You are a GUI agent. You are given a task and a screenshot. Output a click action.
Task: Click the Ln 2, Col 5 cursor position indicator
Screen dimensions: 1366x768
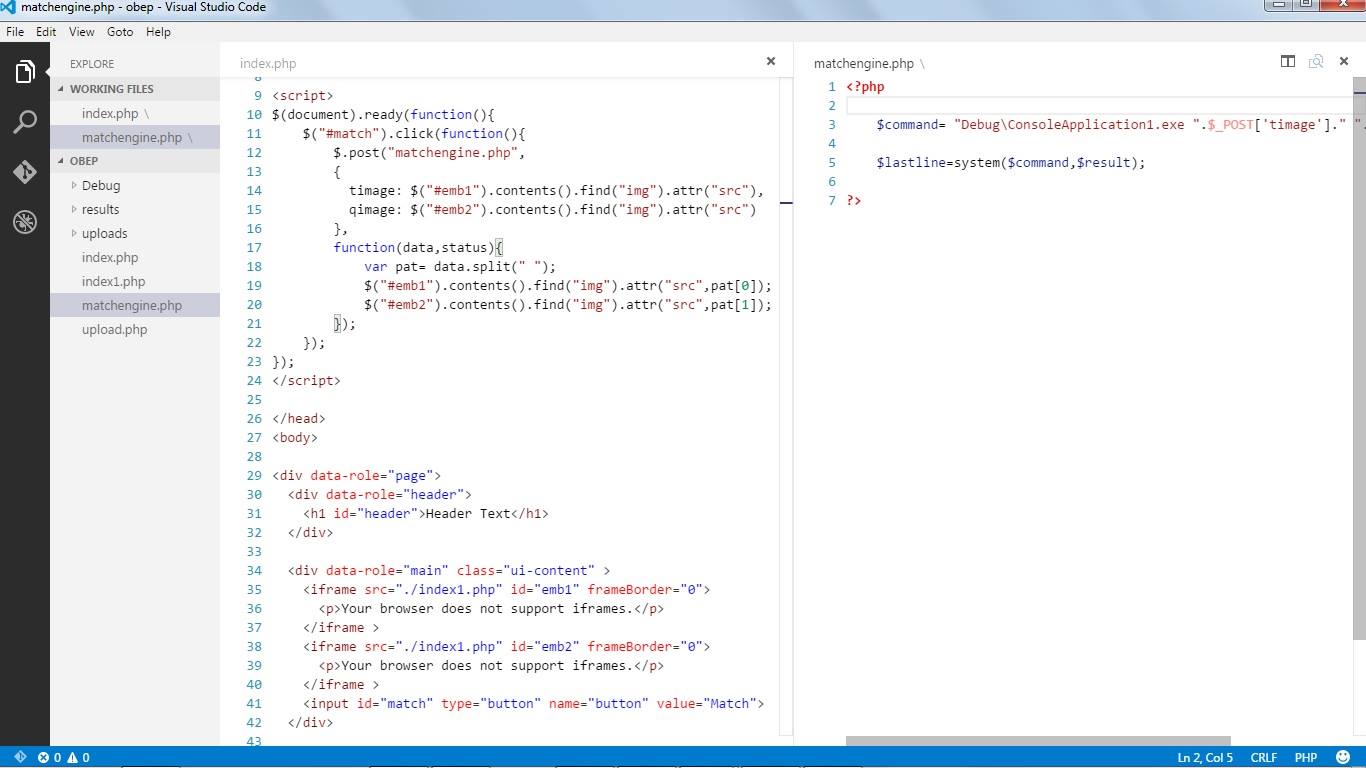pos(1205,757)
